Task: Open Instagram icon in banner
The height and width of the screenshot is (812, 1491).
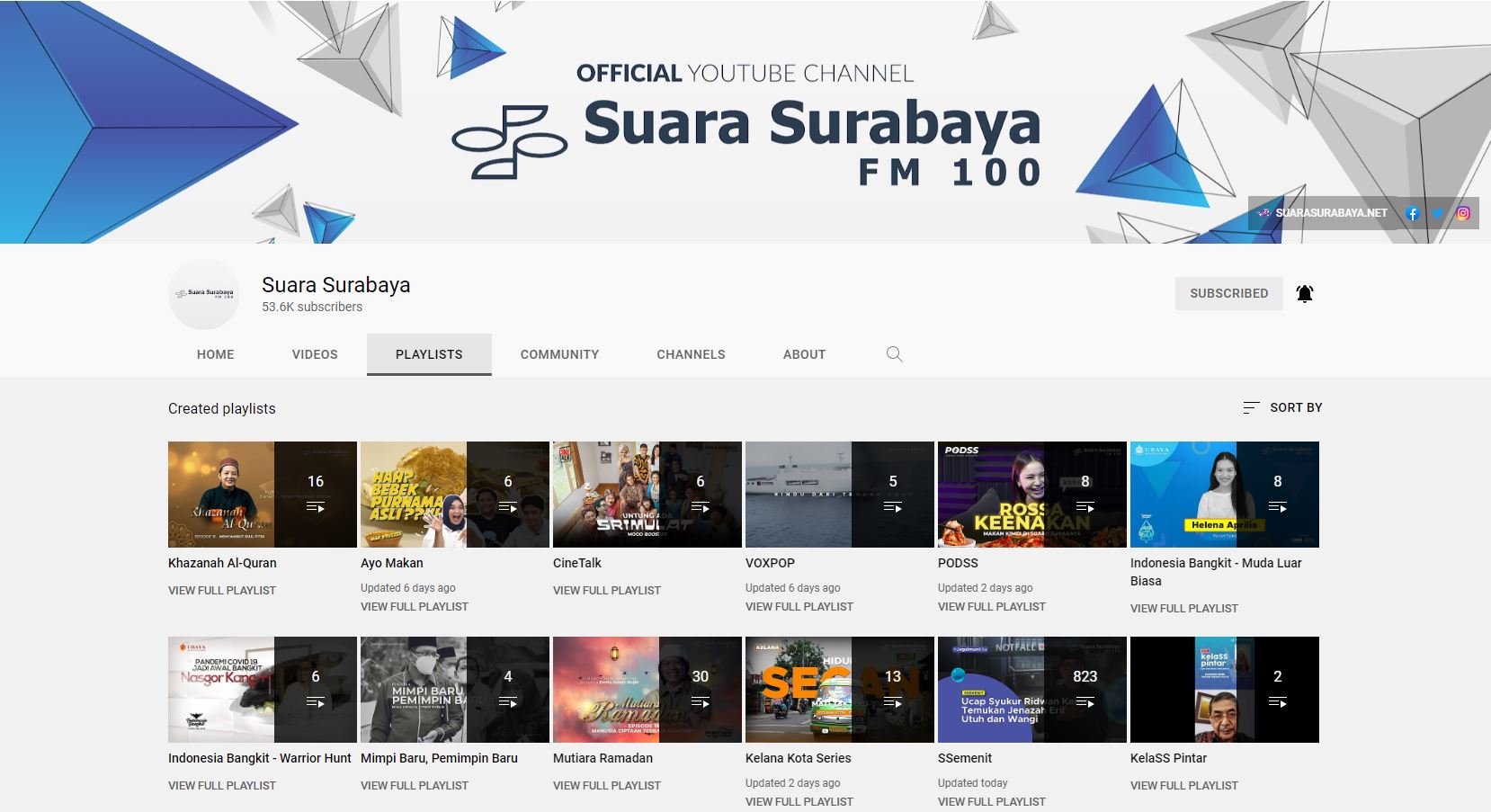Action: point(1463,213)
